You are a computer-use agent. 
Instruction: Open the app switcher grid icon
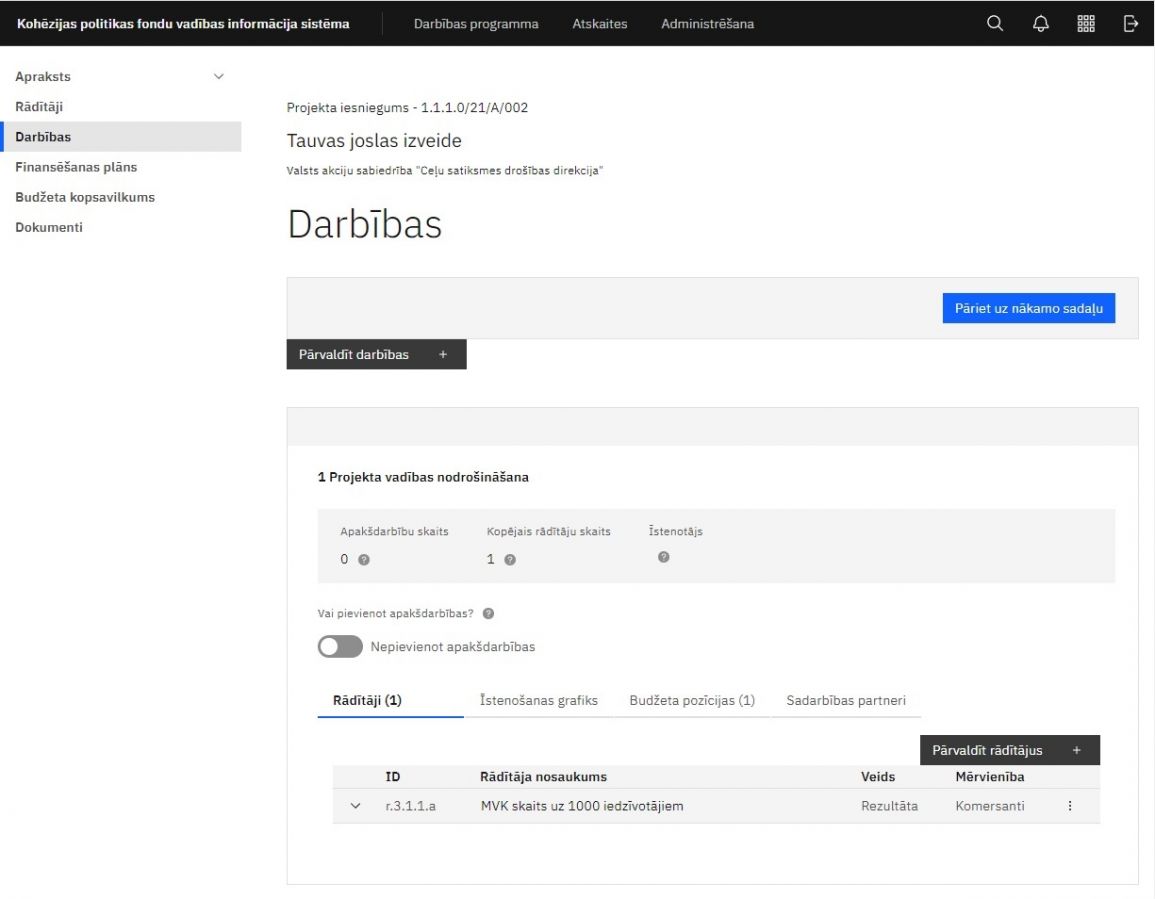(x=1086, y=24)
